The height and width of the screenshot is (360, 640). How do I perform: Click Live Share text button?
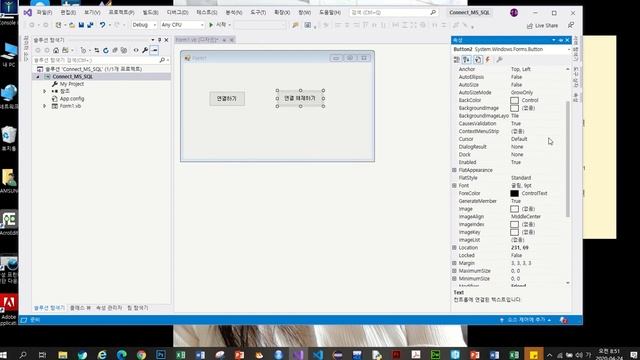[x=546, y=26]
